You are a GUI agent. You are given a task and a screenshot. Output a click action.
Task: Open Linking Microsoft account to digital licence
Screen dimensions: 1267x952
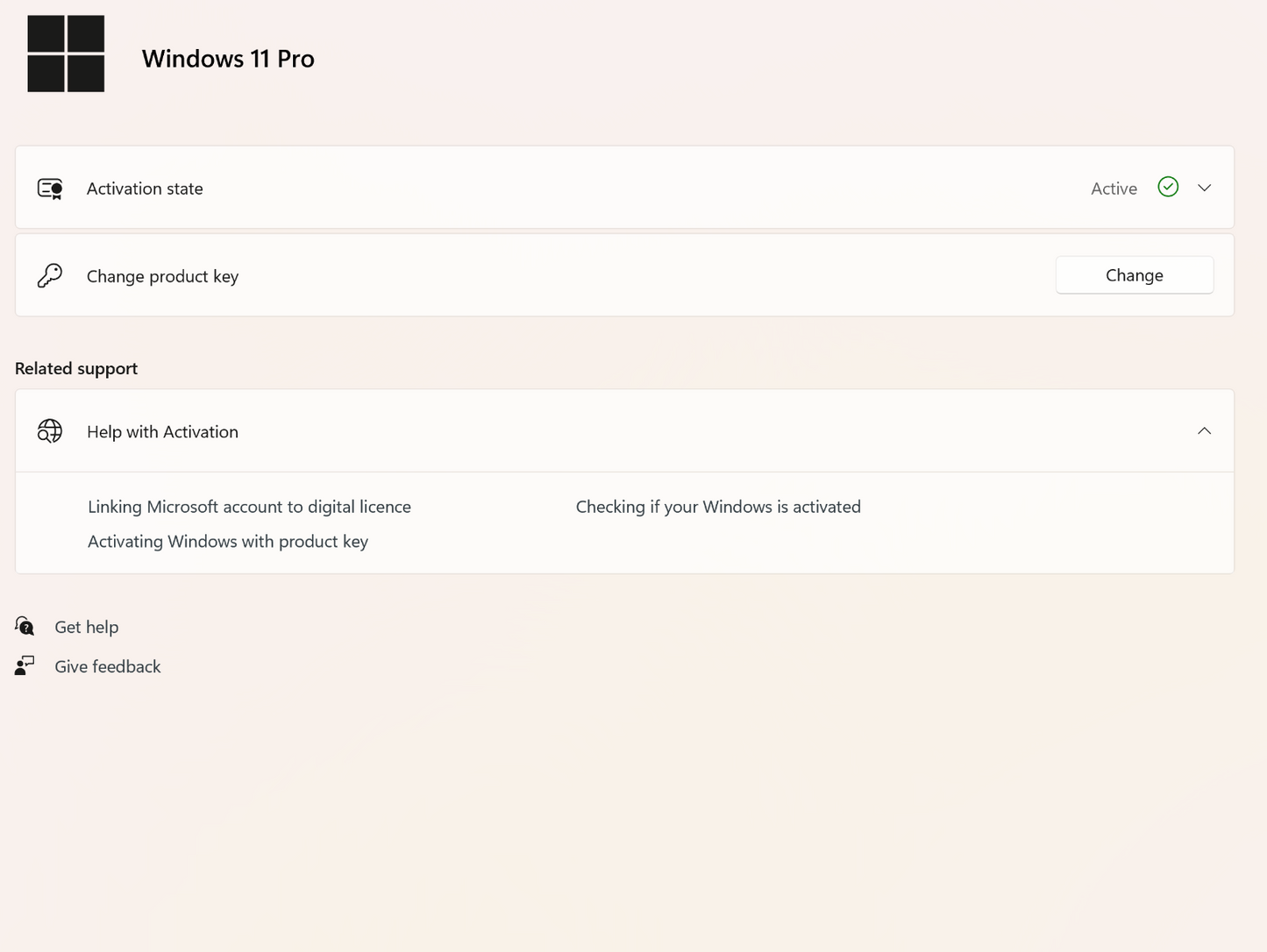pos(249,507)
